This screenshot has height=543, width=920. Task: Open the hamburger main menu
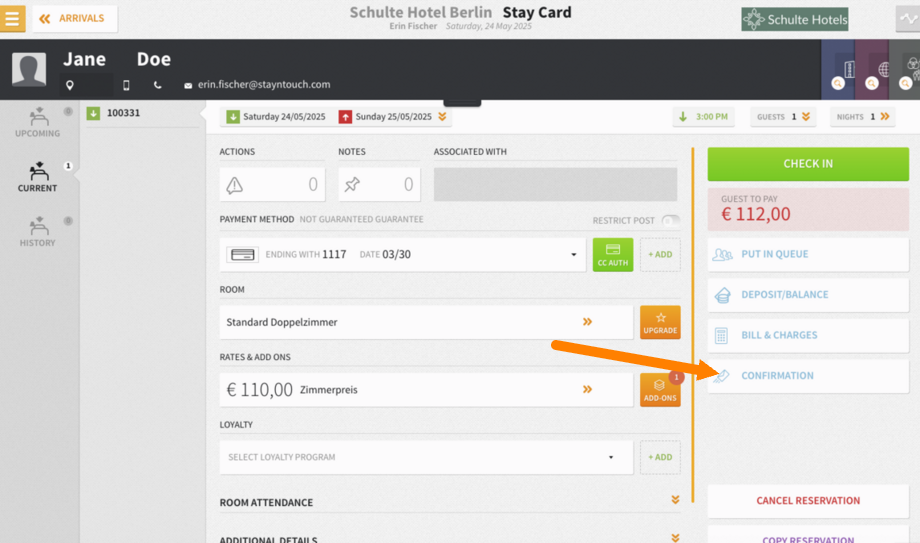click(12, 18)
